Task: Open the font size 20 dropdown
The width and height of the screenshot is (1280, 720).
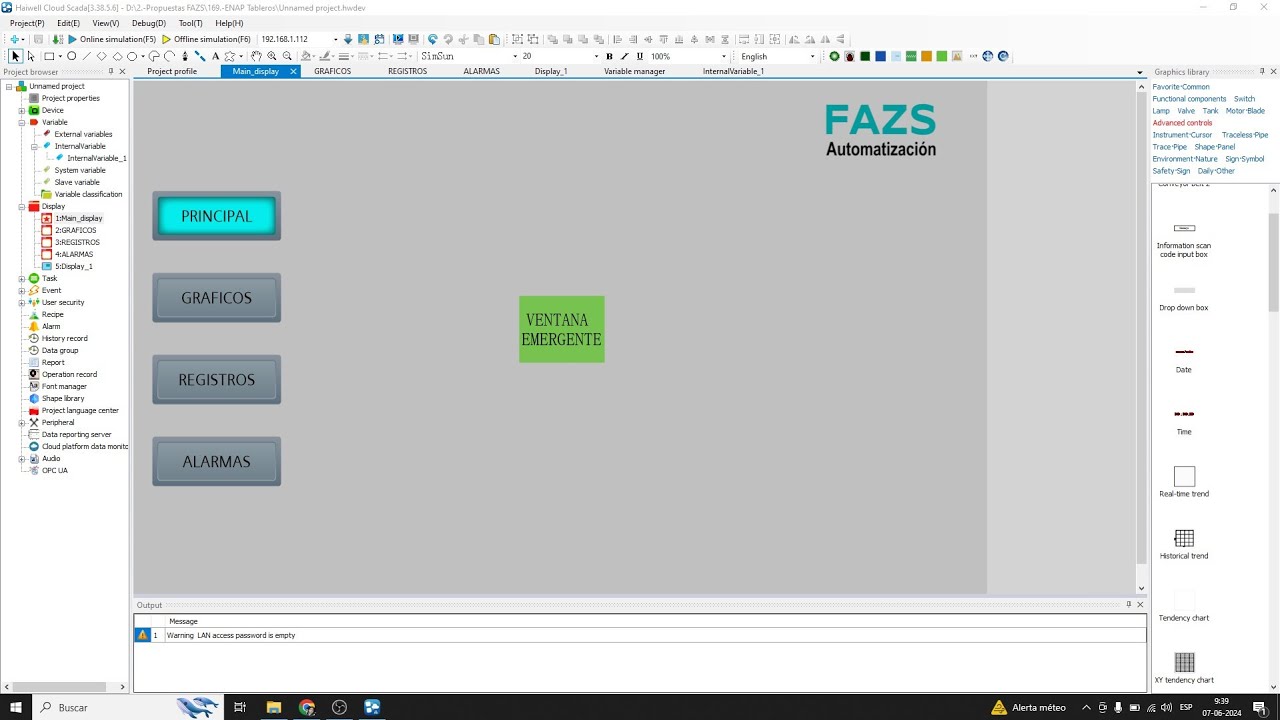Action: [595, 56]
